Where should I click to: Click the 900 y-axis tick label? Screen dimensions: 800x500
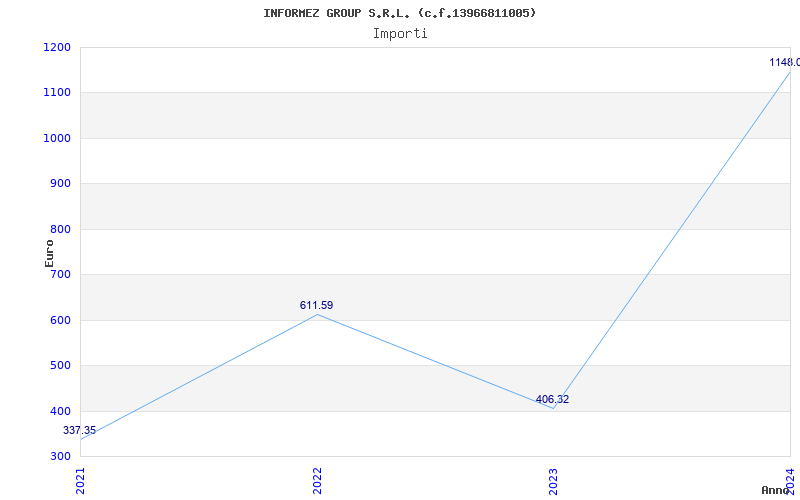click(x=60, y=184)
